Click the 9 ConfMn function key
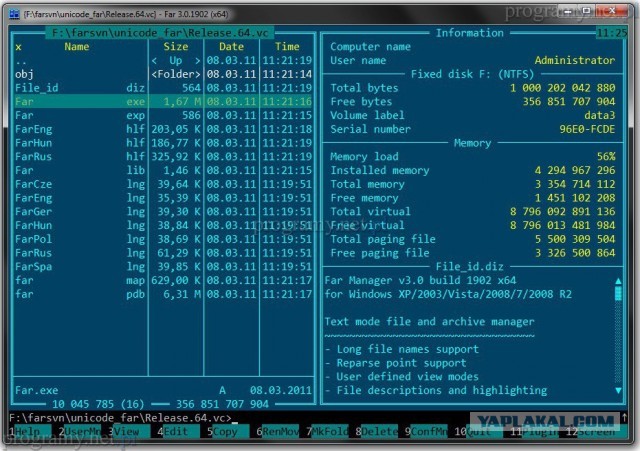Image resolution: width=640 pixels, height=451 pixels. (x=426, y=431)
